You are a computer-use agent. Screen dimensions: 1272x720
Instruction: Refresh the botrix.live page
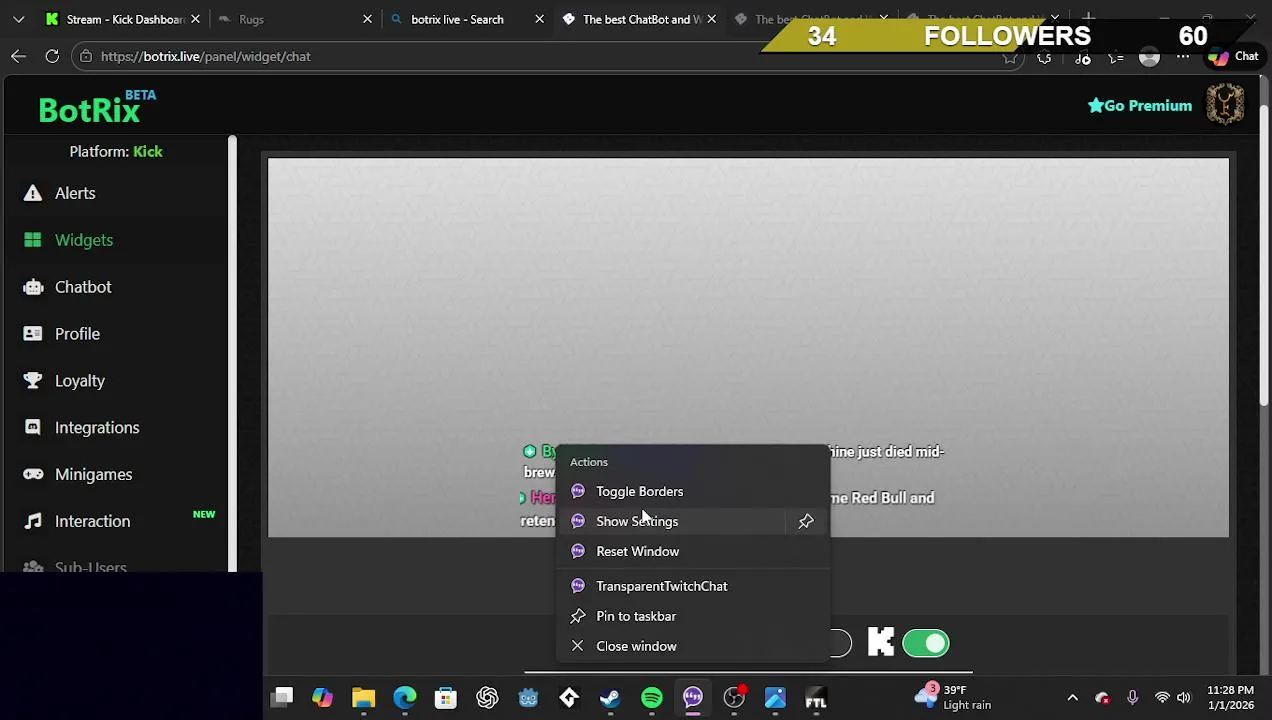click(52, 57)
